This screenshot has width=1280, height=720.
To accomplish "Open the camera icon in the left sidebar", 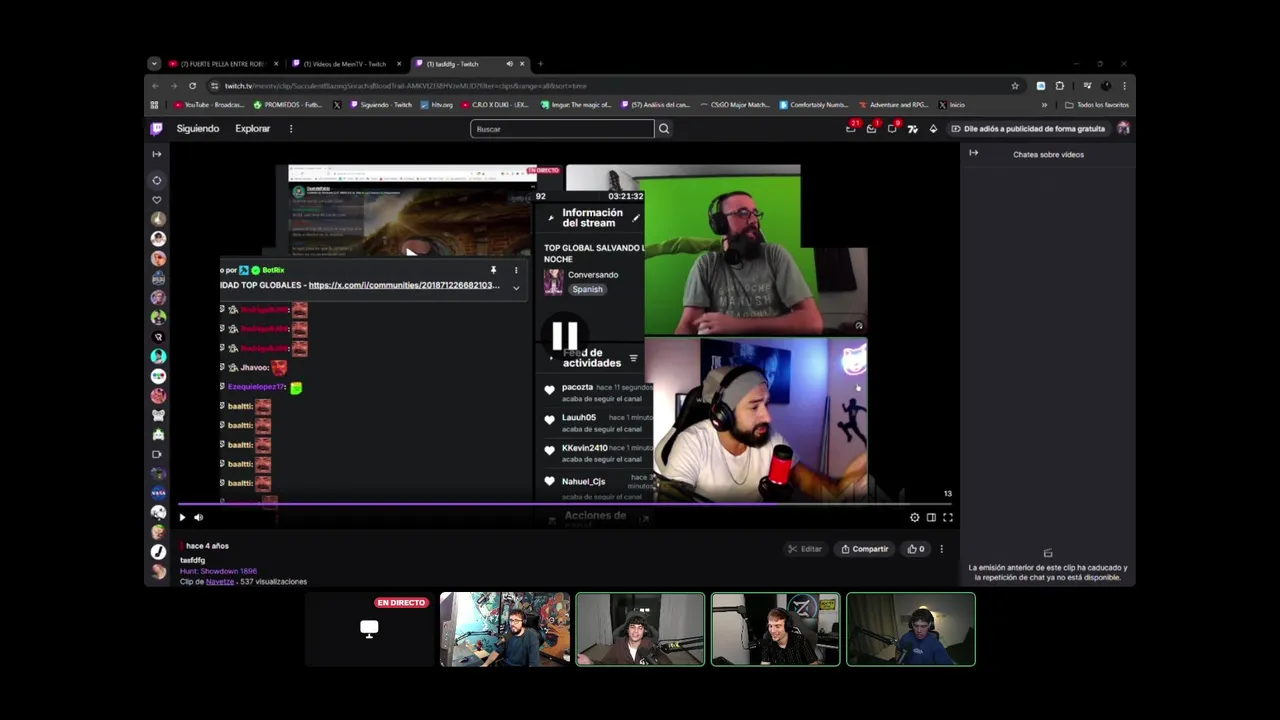I will pos(157,454).
